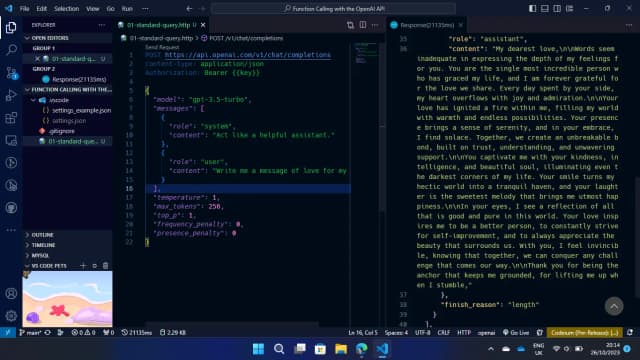This screenshot has width=640, height=360.
Task: Open notifications bell in status bar
Action: click(x=630, y=333)
